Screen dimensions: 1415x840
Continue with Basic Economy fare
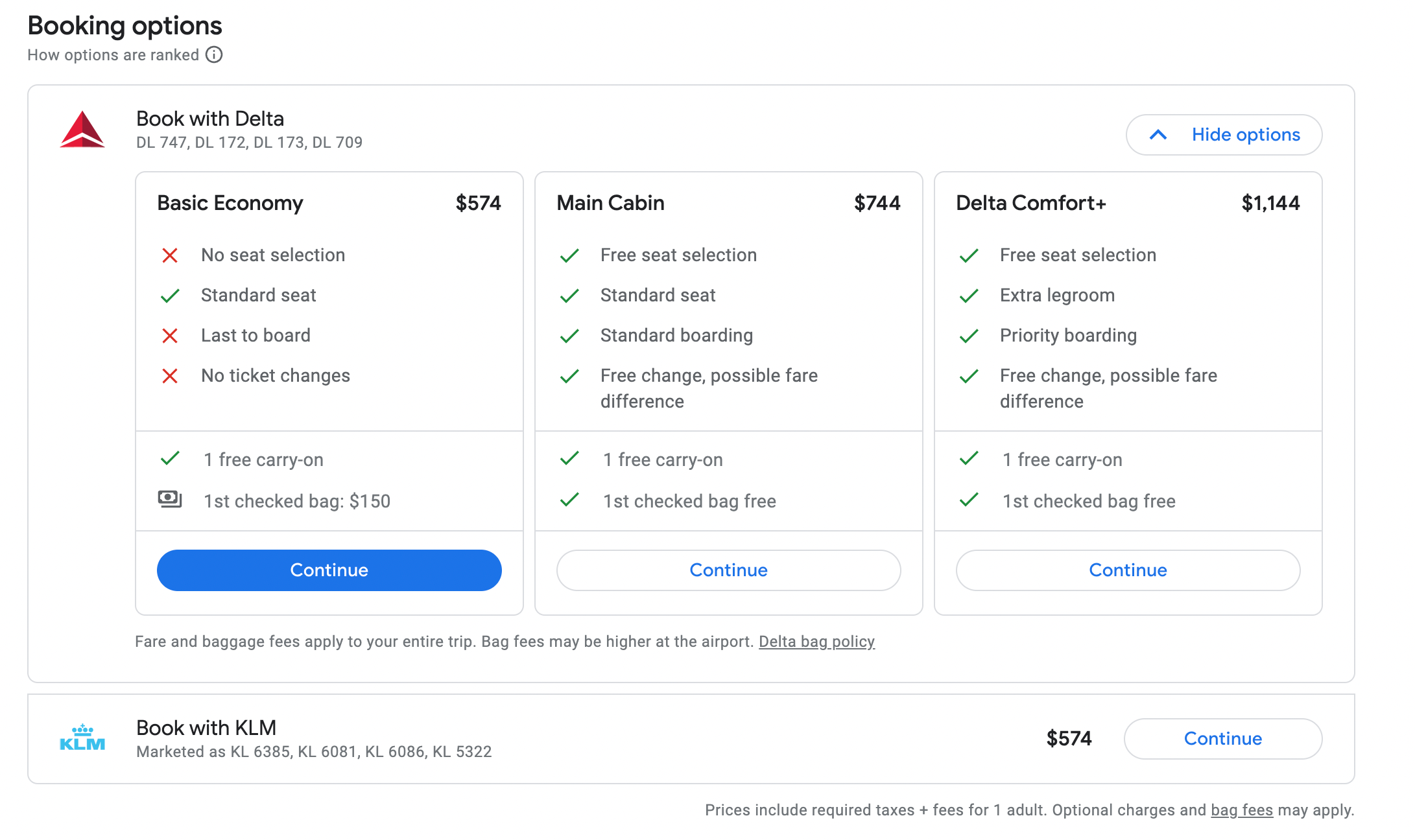tap(329, 570)
